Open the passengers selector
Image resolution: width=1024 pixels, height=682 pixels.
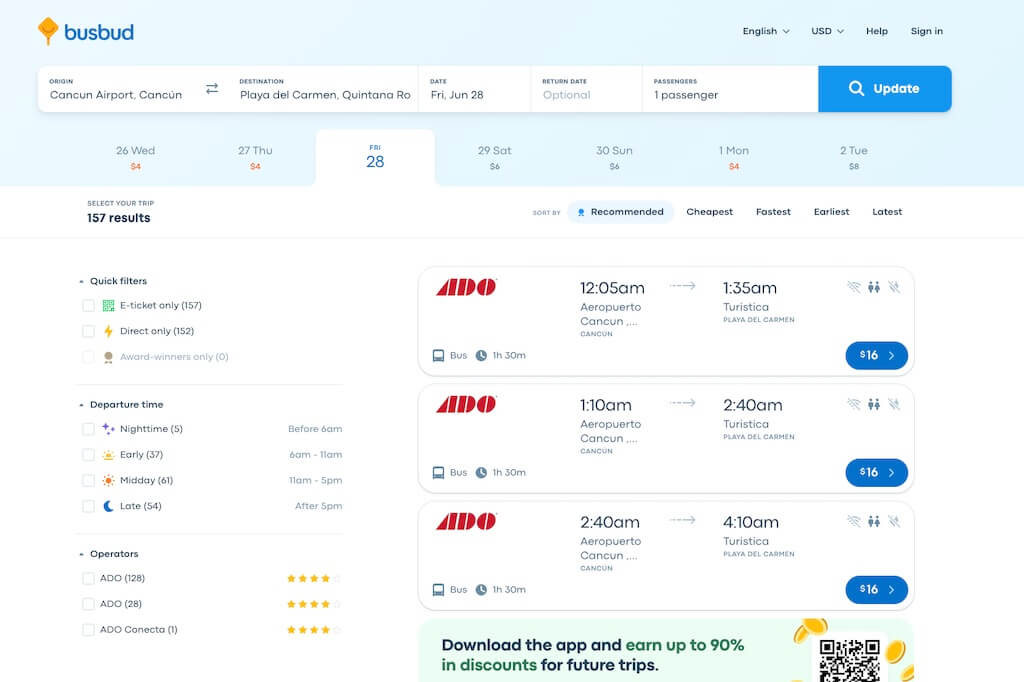730,89
